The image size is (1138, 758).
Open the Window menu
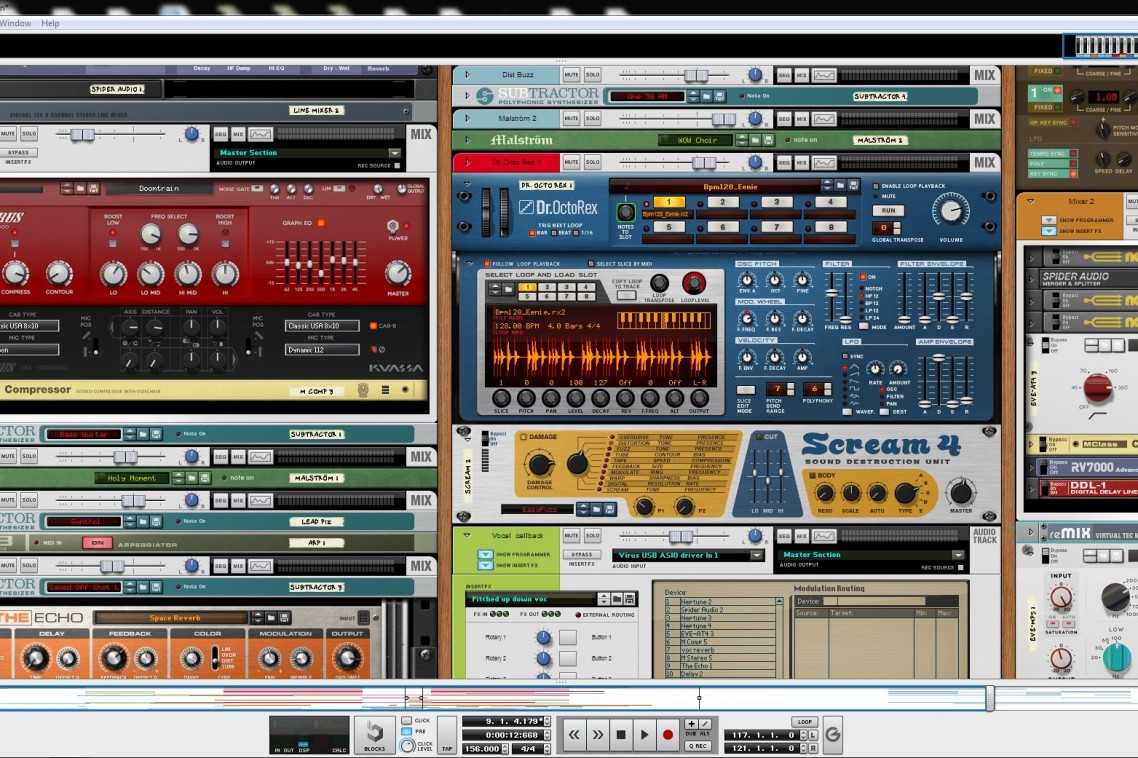pyautogui.click(x=15, y=23)
